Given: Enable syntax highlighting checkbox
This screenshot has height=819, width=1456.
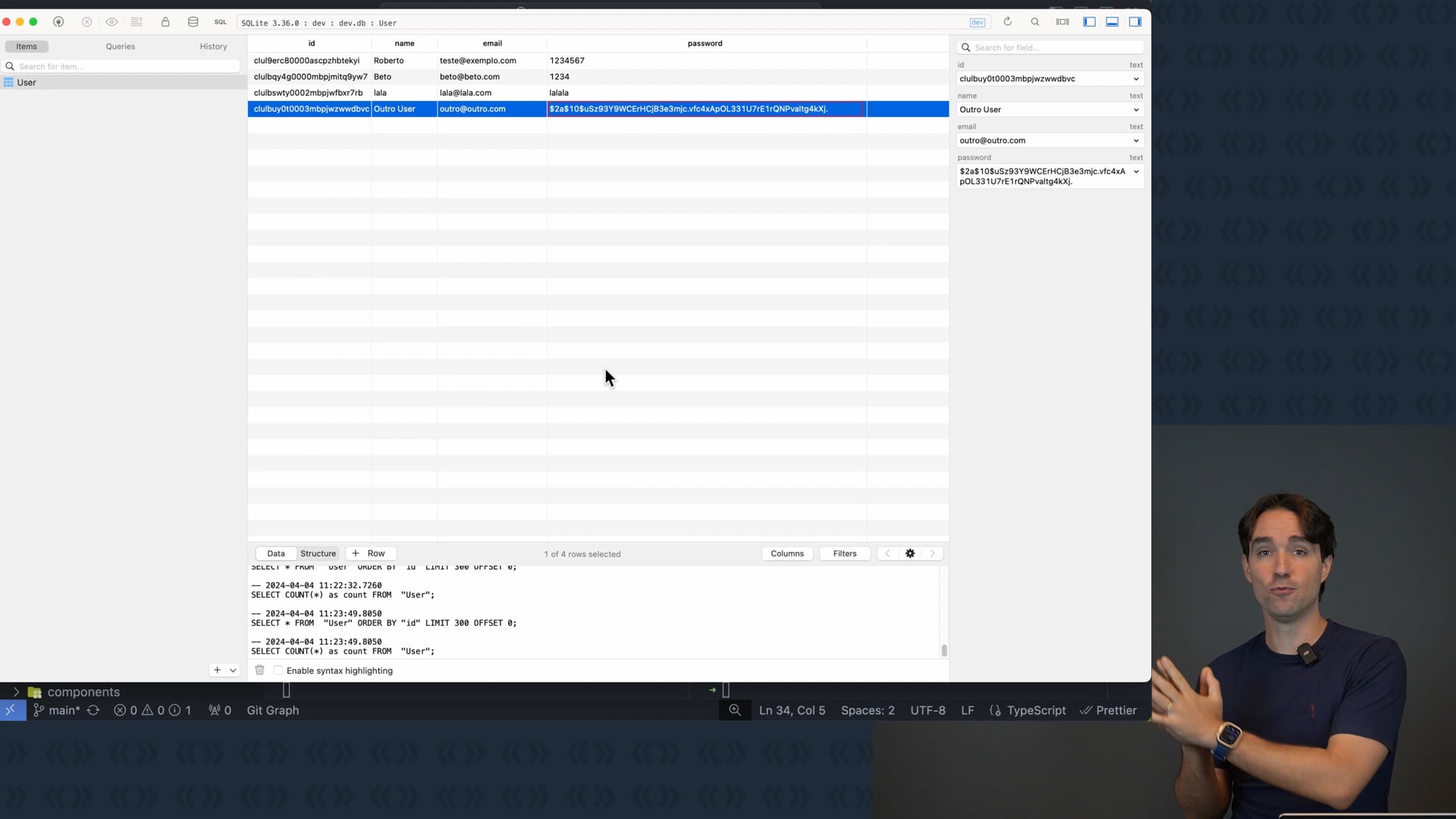Looking at the screenshot, I should click(x=278, y=670).
